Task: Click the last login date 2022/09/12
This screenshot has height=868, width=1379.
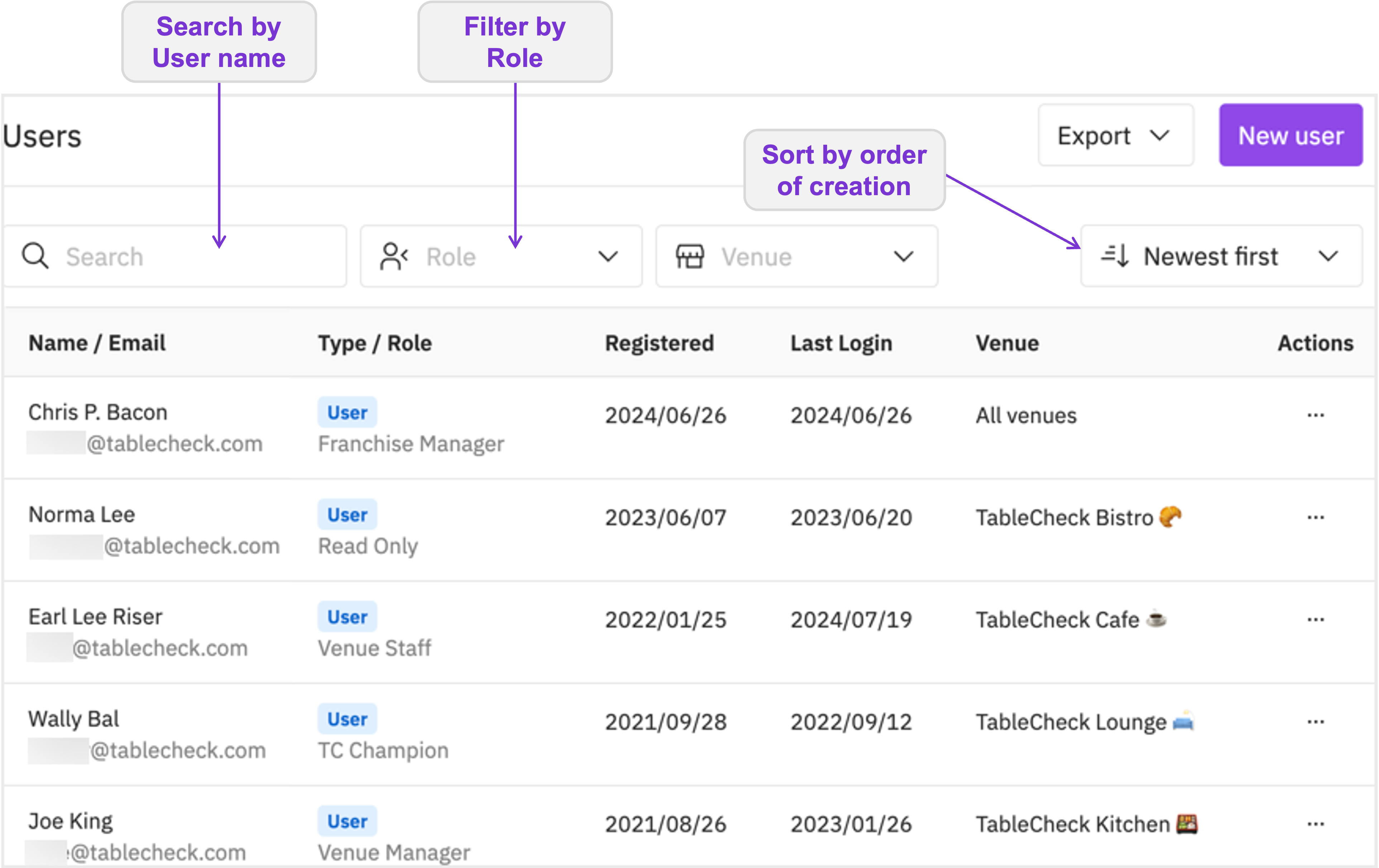Action: click(851, 722)
